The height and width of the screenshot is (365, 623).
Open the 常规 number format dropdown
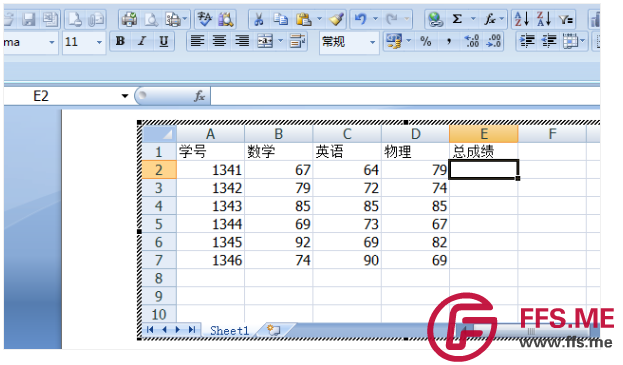pyautogui.click(x=372, y=42)
